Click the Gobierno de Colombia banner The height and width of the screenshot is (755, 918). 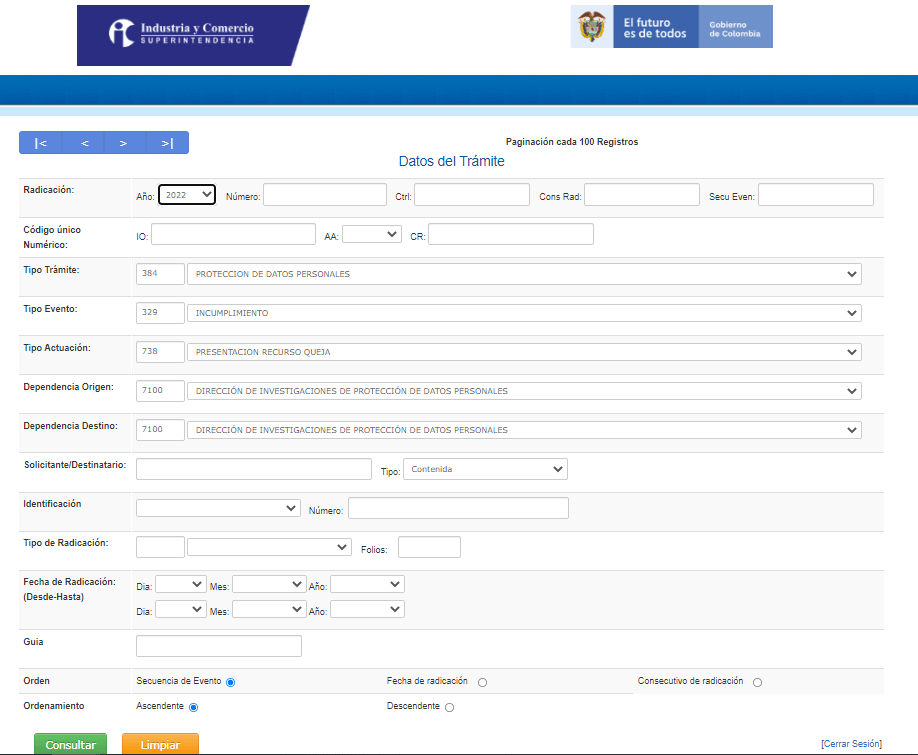tap(671, 27)
